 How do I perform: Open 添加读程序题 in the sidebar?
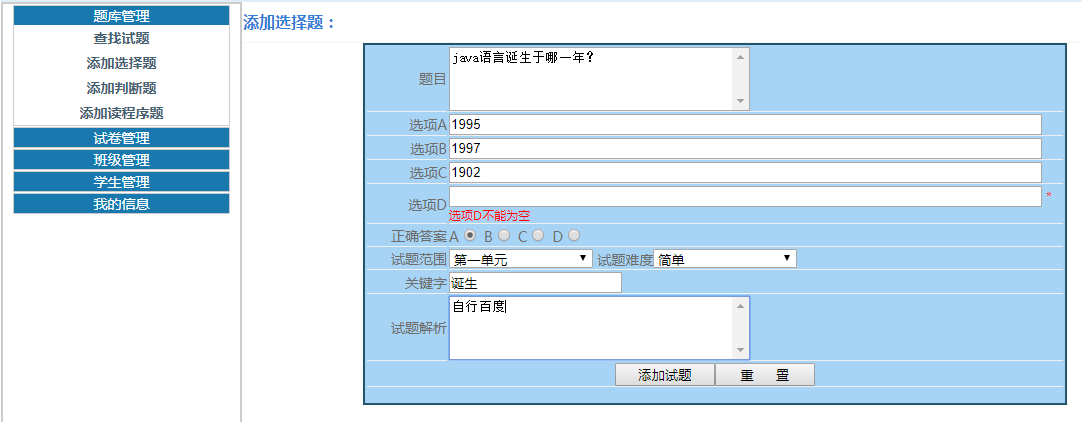click(121, 113)
